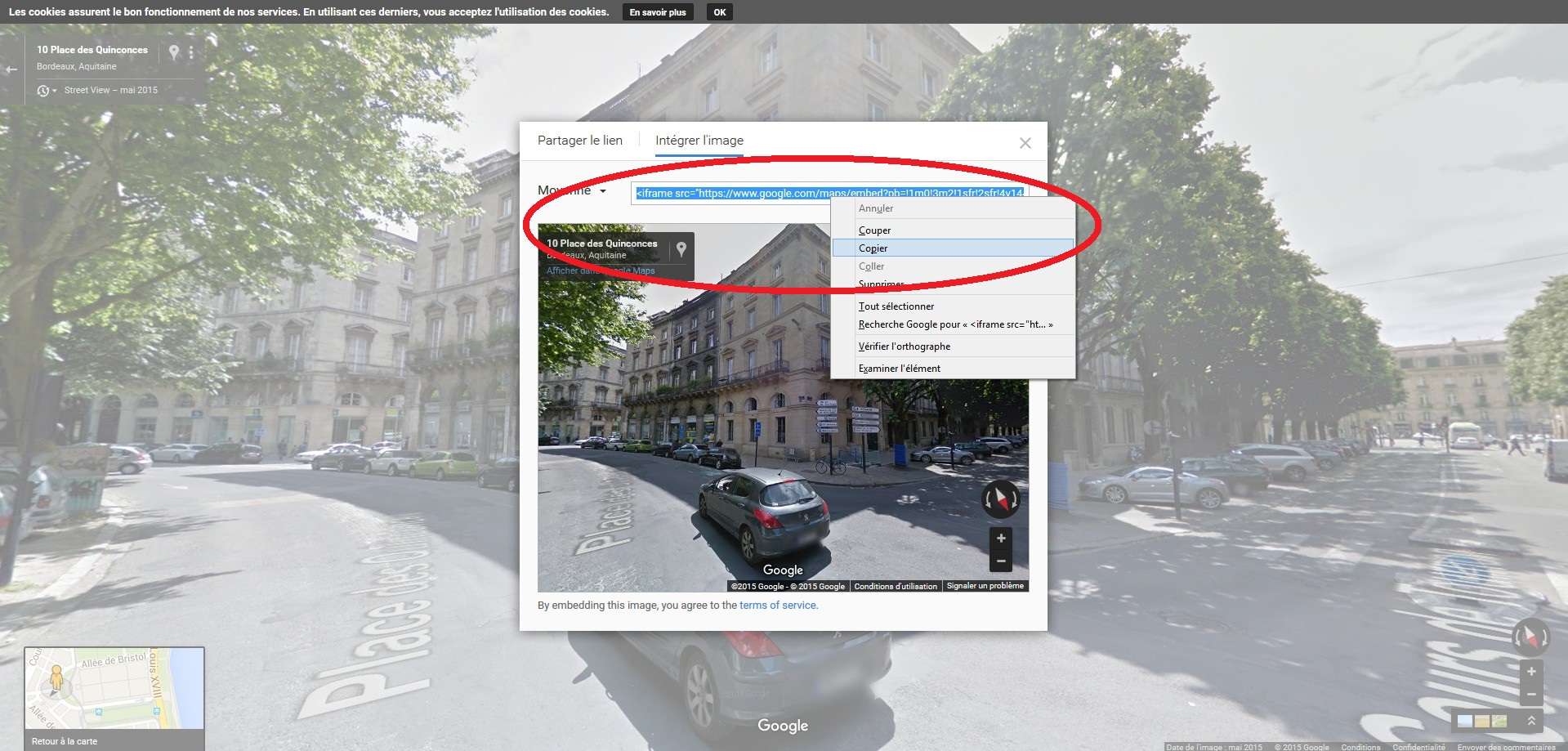Click the Bordeaux, Aquitaine text top-left

click(77, 67)
